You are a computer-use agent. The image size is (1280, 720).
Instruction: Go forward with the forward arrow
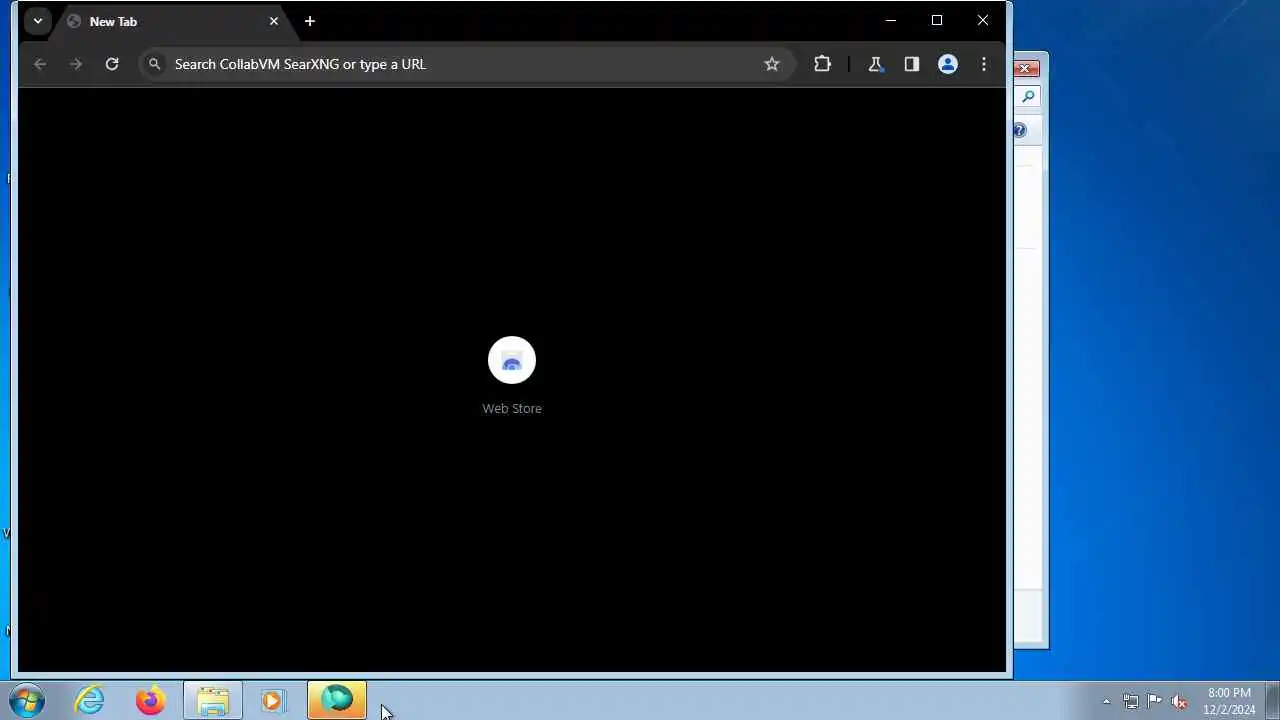pyautogui.click(x=76, y=64)
